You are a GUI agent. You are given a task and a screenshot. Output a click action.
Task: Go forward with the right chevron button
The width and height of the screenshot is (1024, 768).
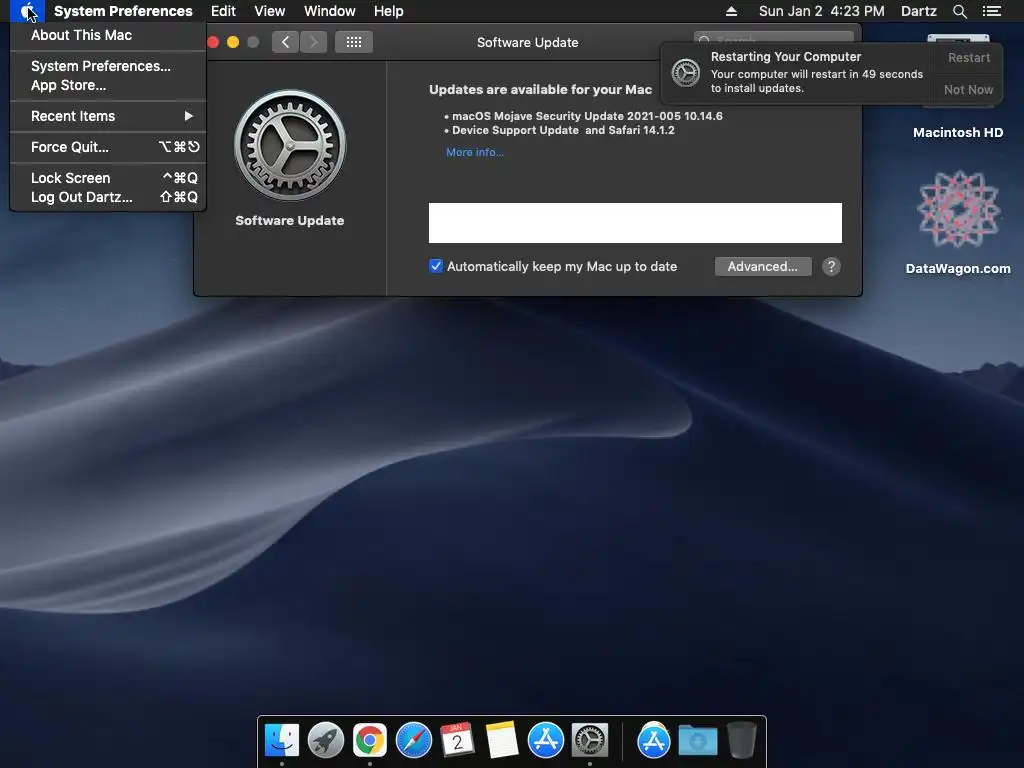point(313,42)
